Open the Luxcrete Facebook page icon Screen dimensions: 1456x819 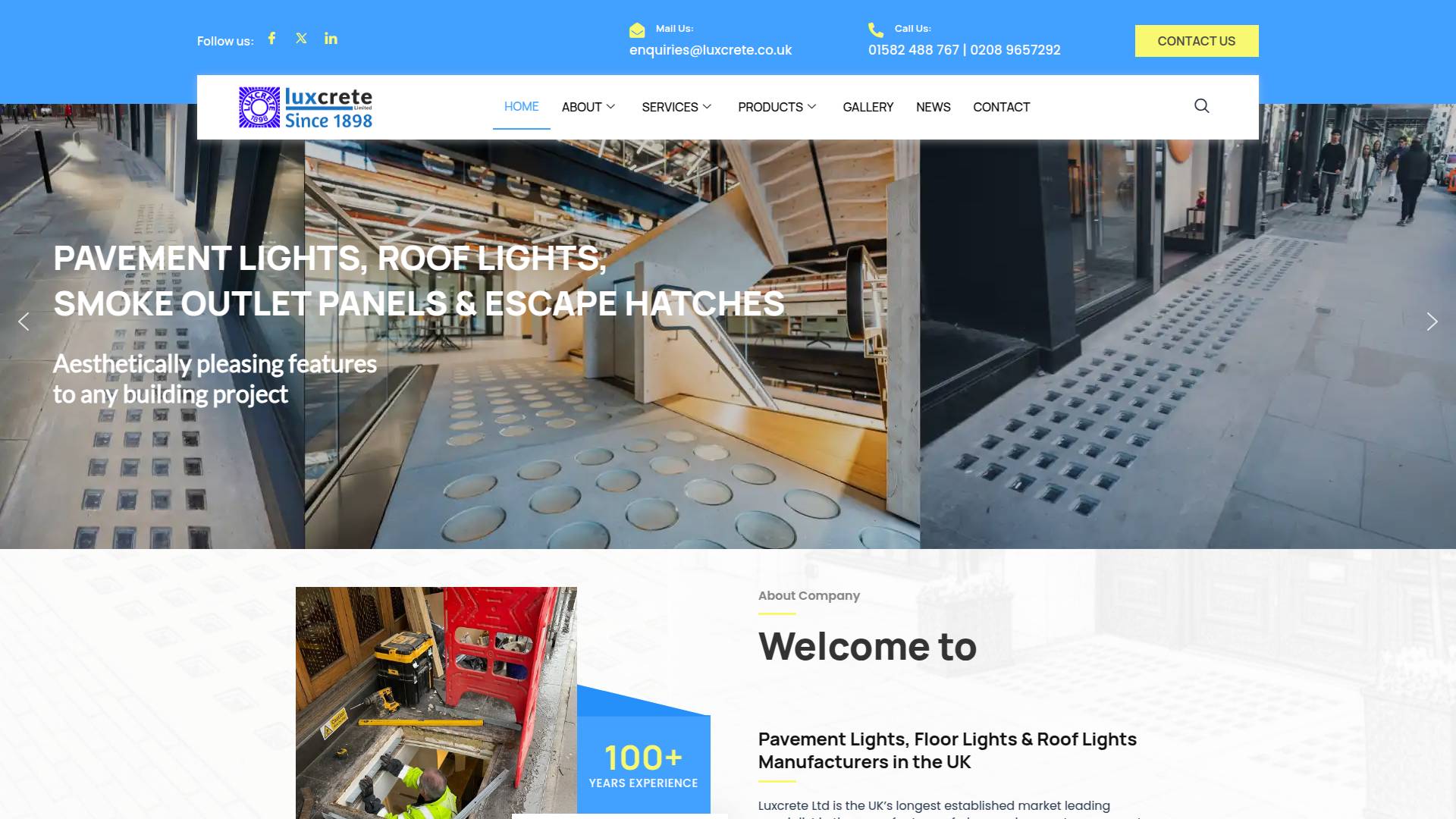tap(271, 38)
